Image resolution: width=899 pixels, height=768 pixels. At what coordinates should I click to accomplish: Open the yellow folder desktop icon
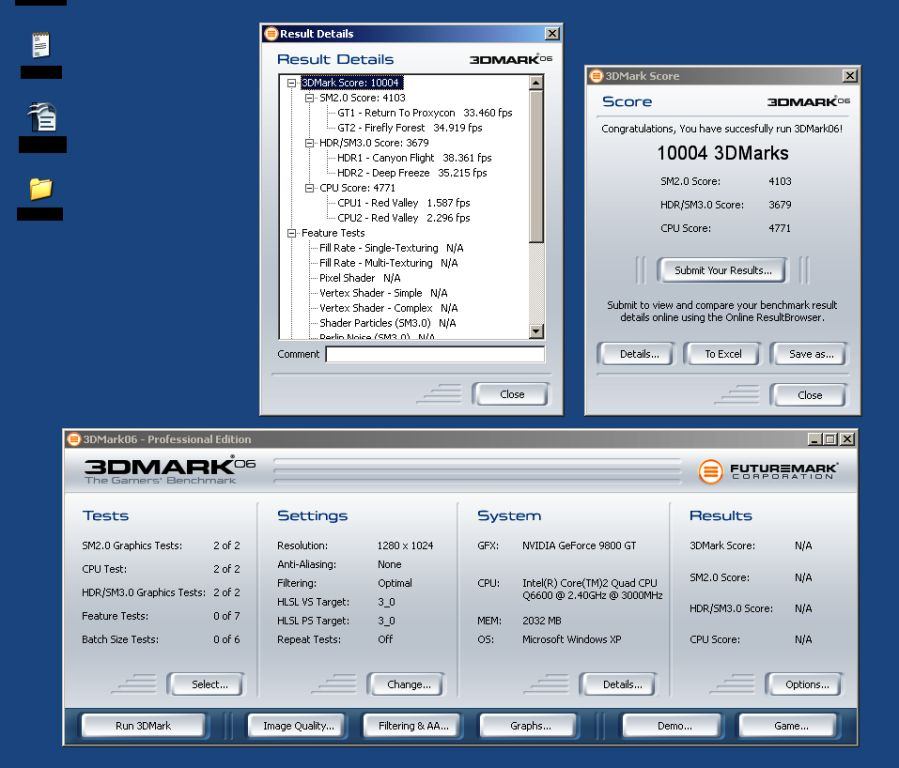pyautogui.click(x=41, y=189)
